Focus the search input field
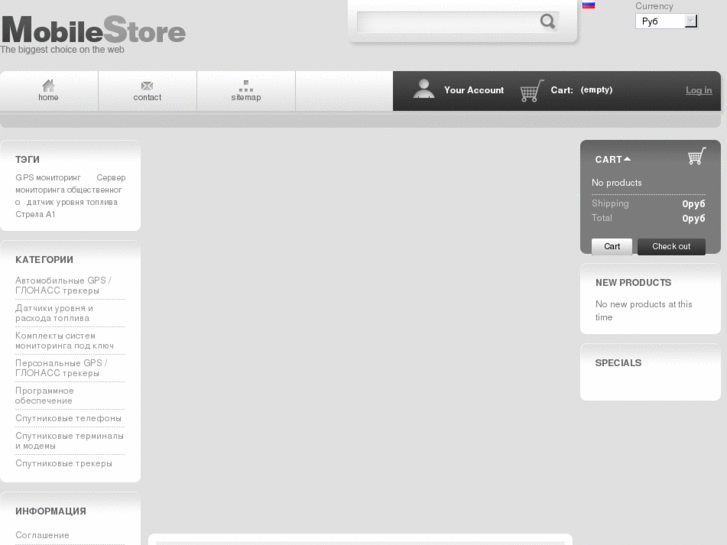This screenshot has height=545, width=727. 447,22
